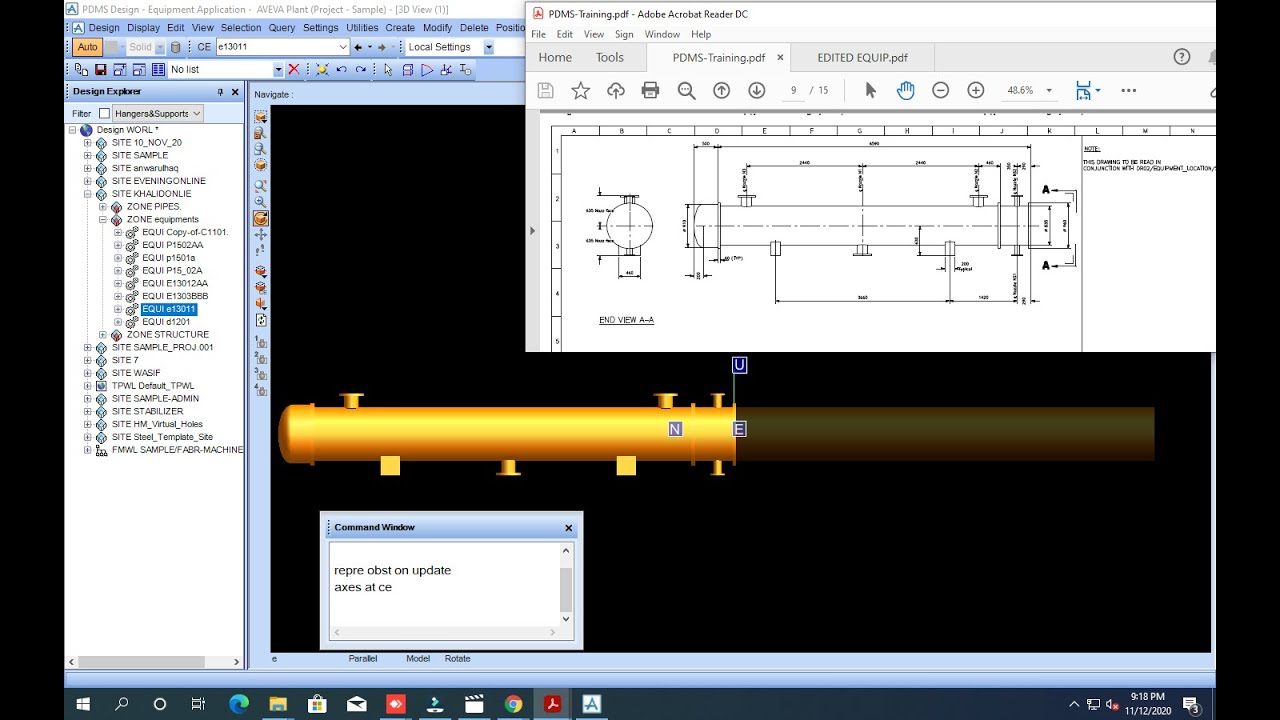Select TPWL Default_TPWL tree item
The image size is (1280, 720).
(152, 386)
